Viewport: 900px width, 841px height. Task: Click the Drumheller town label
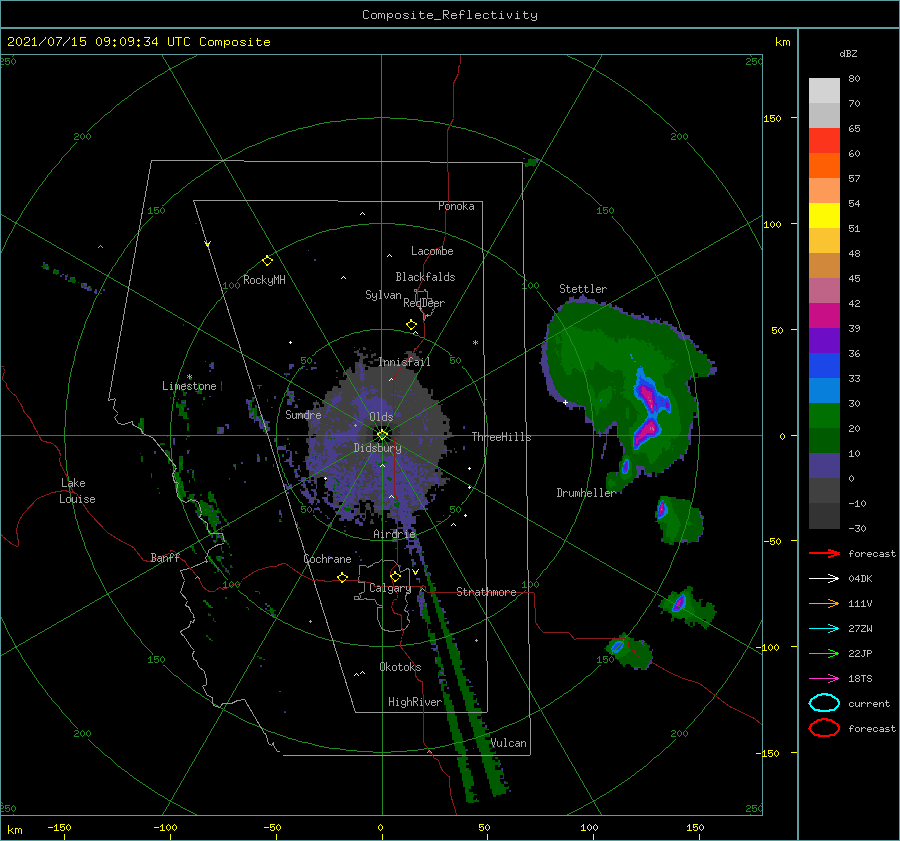tap(586, 493)
